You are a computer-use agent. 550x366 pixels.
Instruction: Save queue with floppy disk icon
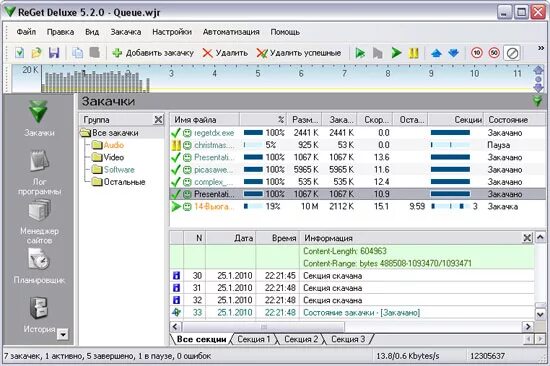(x=54, y=53)
